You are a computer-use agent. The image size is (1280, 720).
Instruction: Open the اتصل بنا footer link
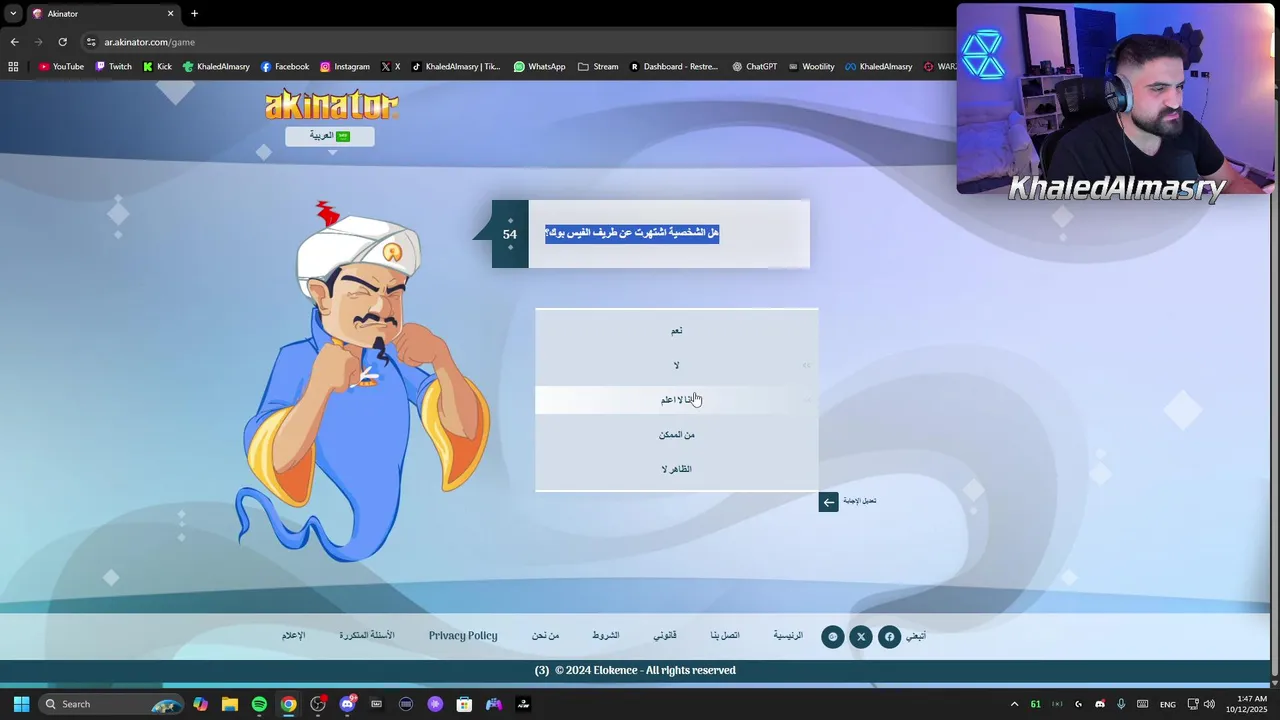[725, 636]
